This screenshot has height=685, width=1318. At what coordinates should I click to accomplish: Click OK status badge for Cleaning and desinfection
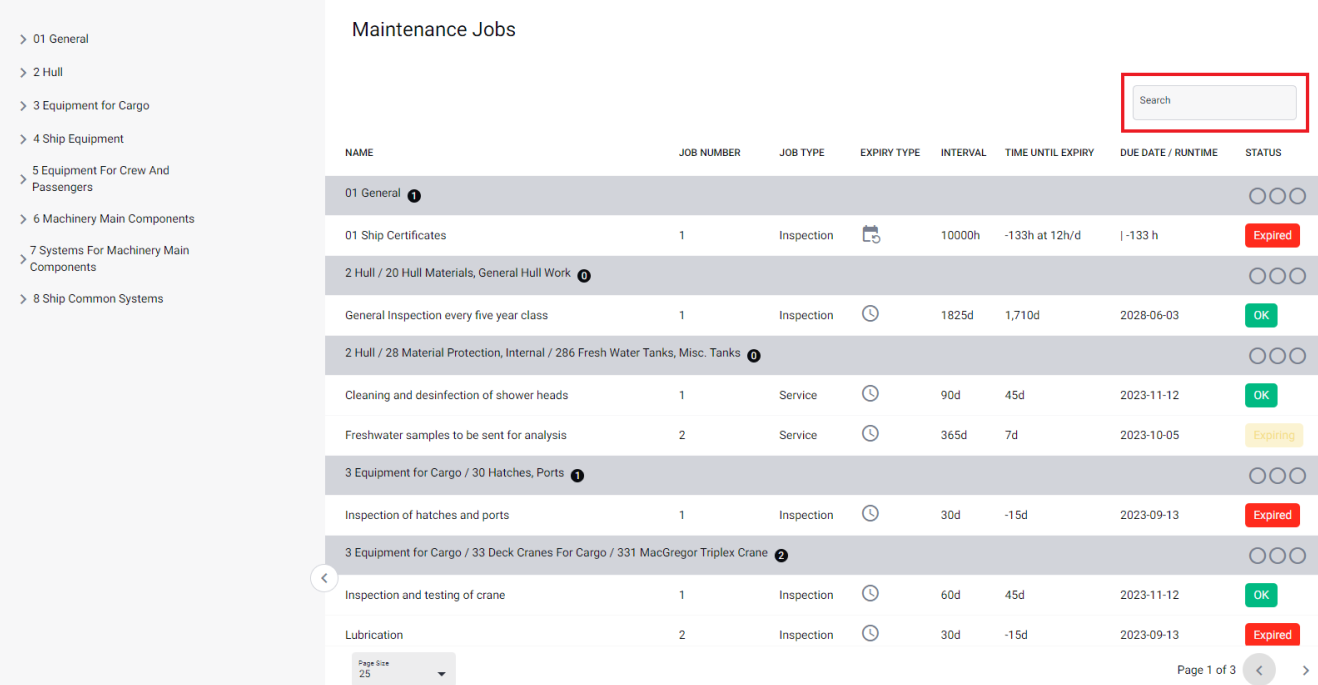(x=1261, y=395)
